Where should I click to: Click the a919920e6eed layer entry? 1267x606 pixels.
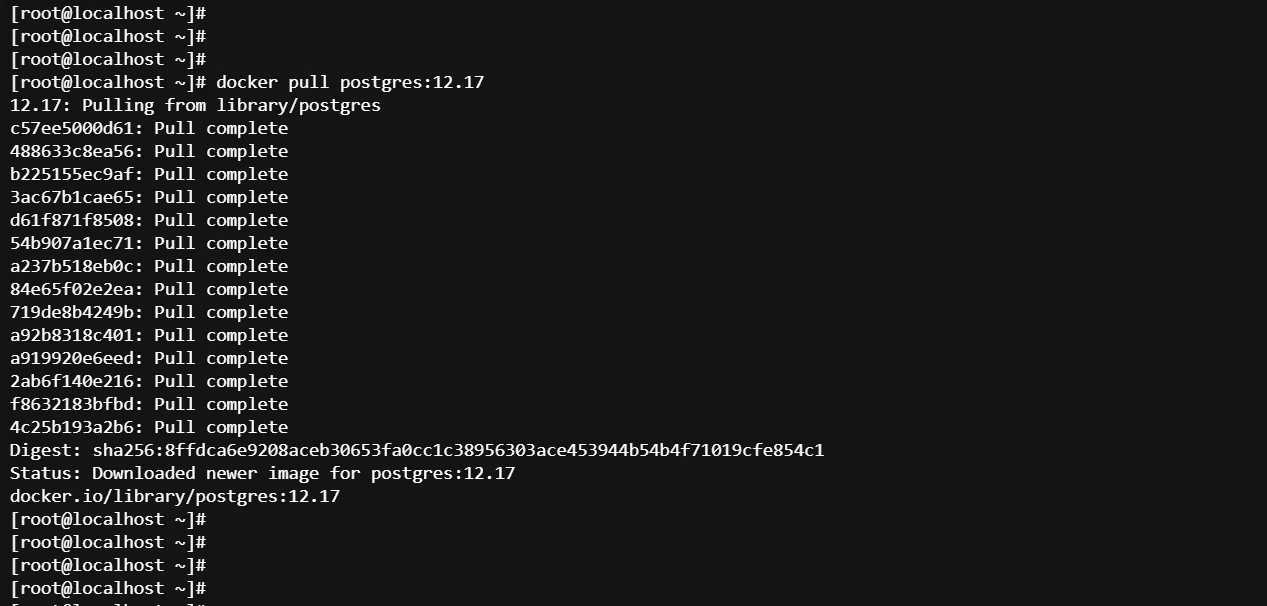(x=149, y=358)
